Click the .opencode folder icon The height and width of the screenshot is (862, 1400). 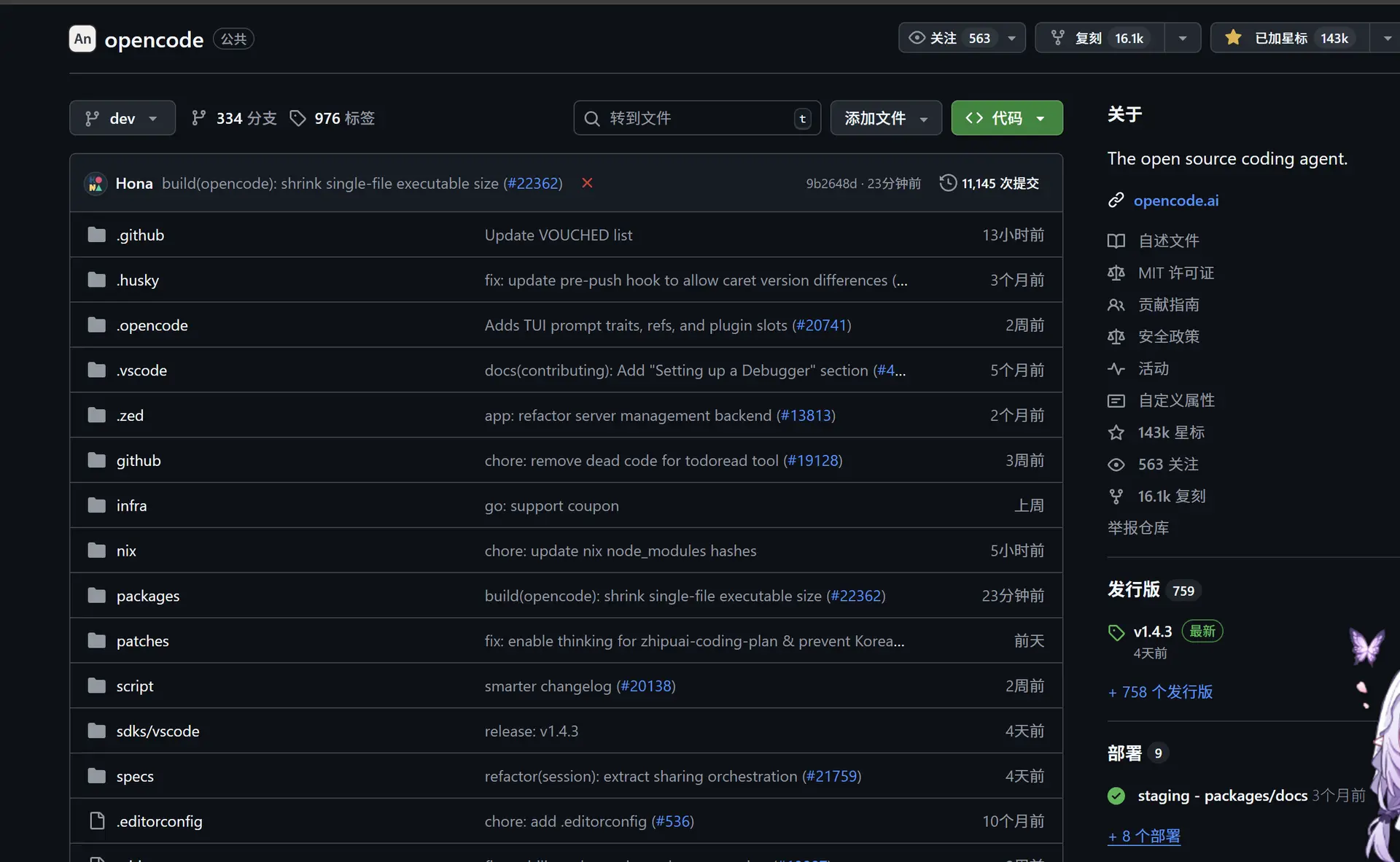pos(97,325)
